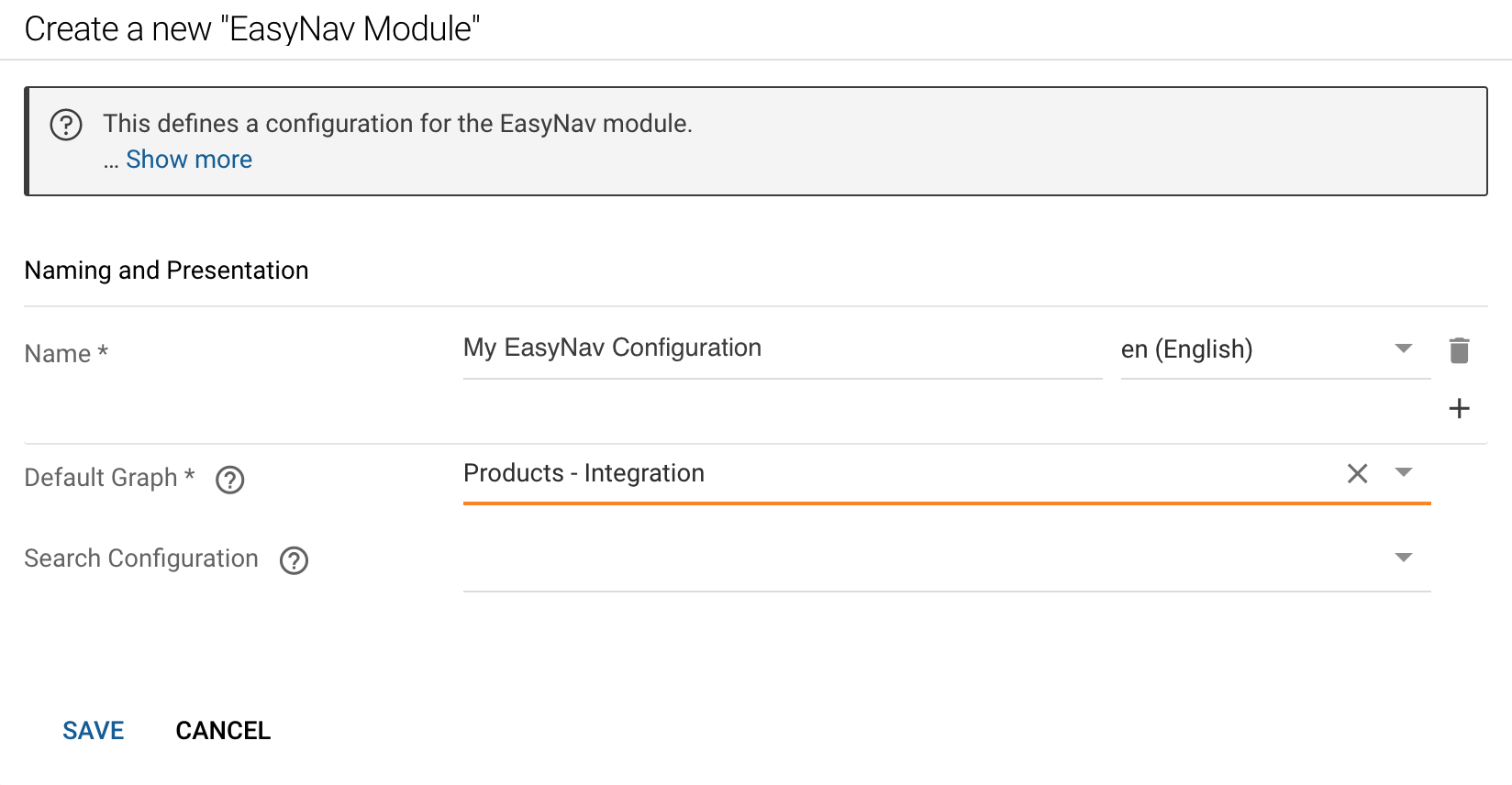Click the 'Search Configuration' label
This screenshot has width=1512, height=785.
click(141, 558)
